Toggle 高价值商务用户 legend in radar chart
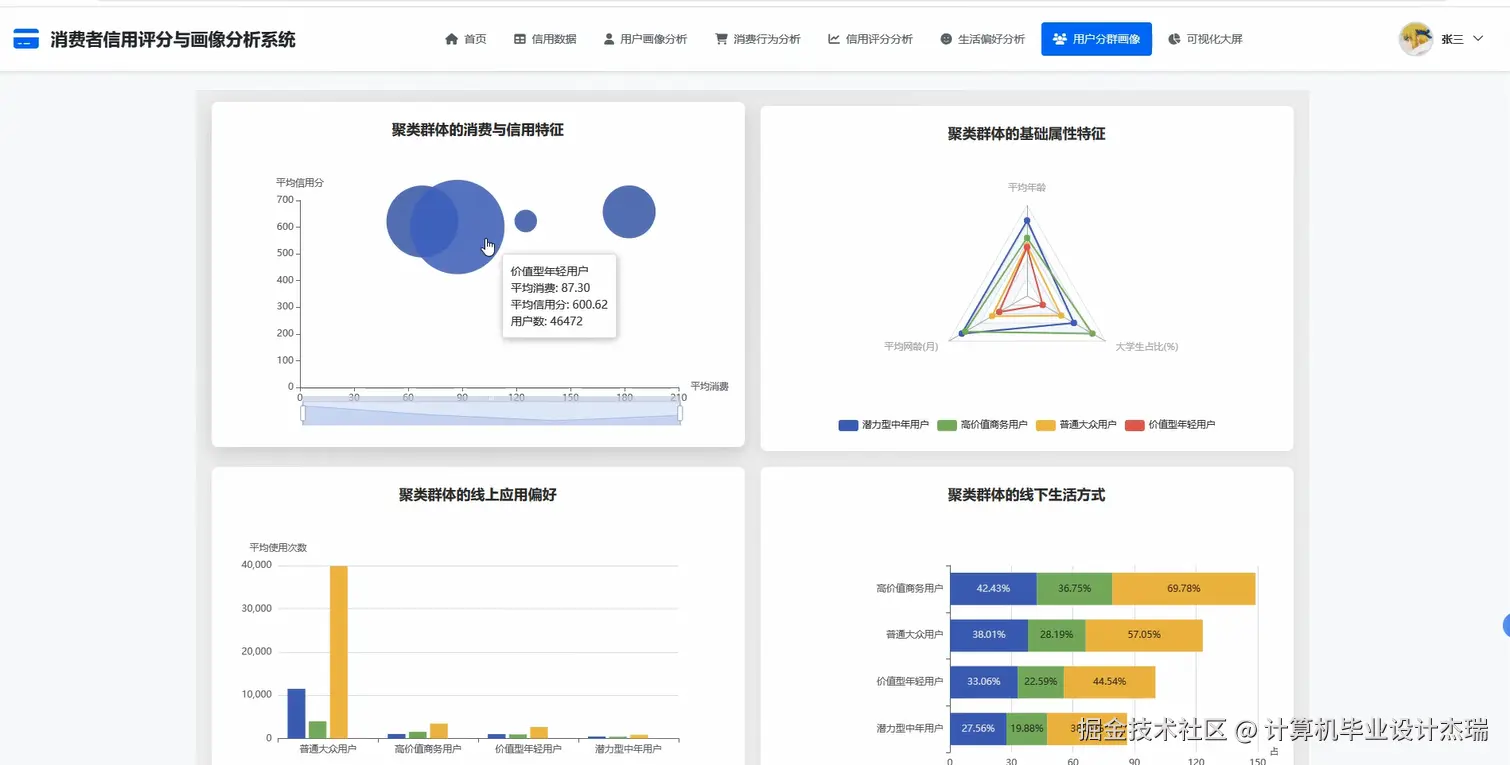 point(982,425)
